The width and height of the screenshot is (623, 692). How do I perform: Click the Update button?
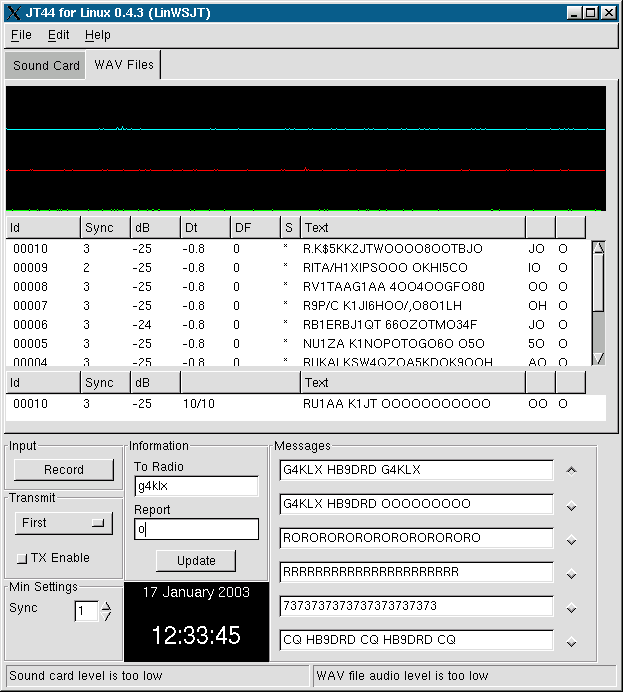tap(196, 560)
